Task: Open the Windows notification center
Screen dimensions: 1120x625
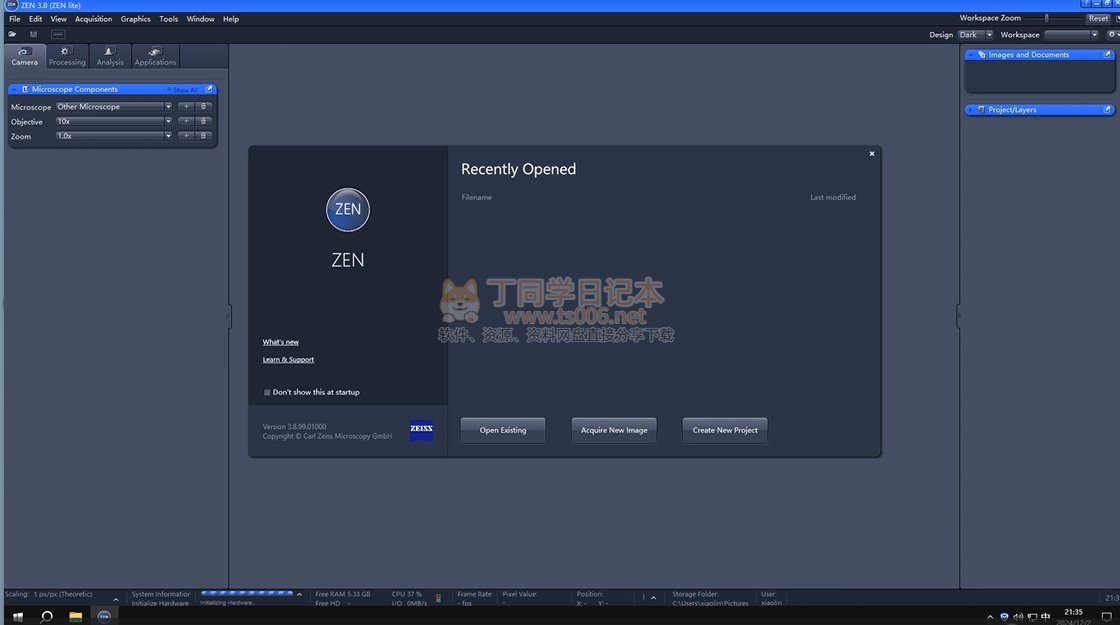Action: tap(1106, 617)
